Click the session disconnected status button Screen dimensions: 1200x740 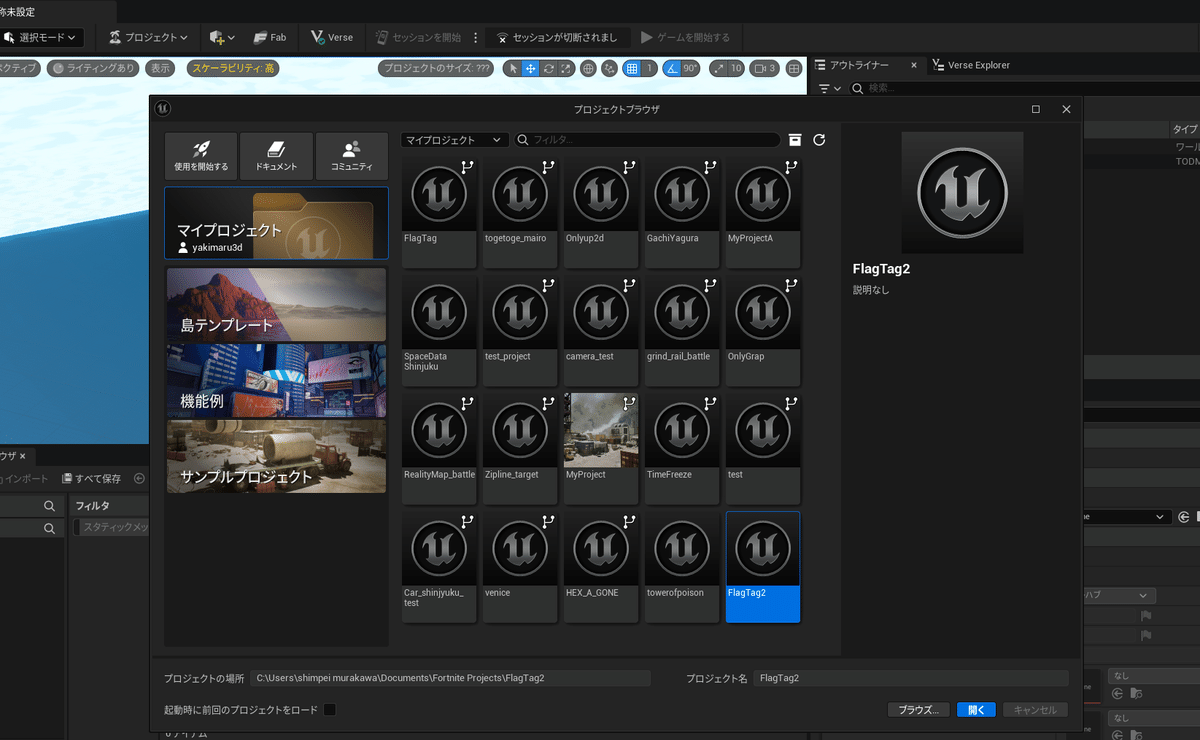click(x=558, y=37)
